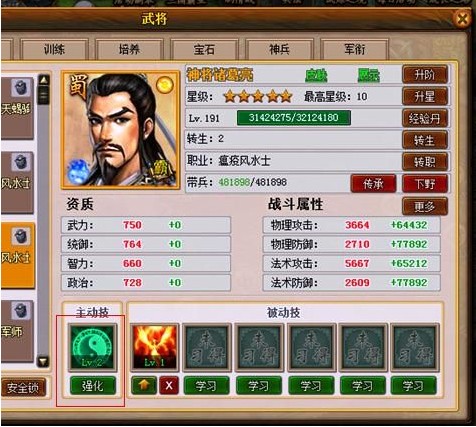Click the red 传承 button
Viewport: 476px width, 427px height.
(373, 184)
